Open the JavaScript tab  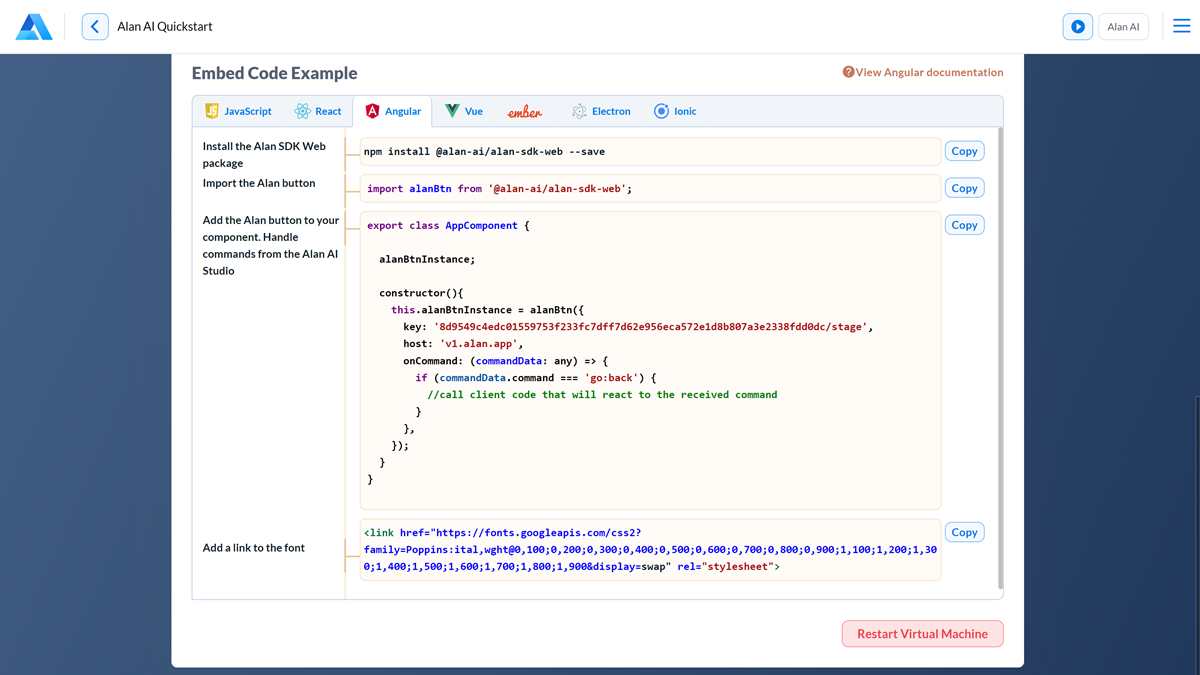pyautogui.click(x=238, y=111)
